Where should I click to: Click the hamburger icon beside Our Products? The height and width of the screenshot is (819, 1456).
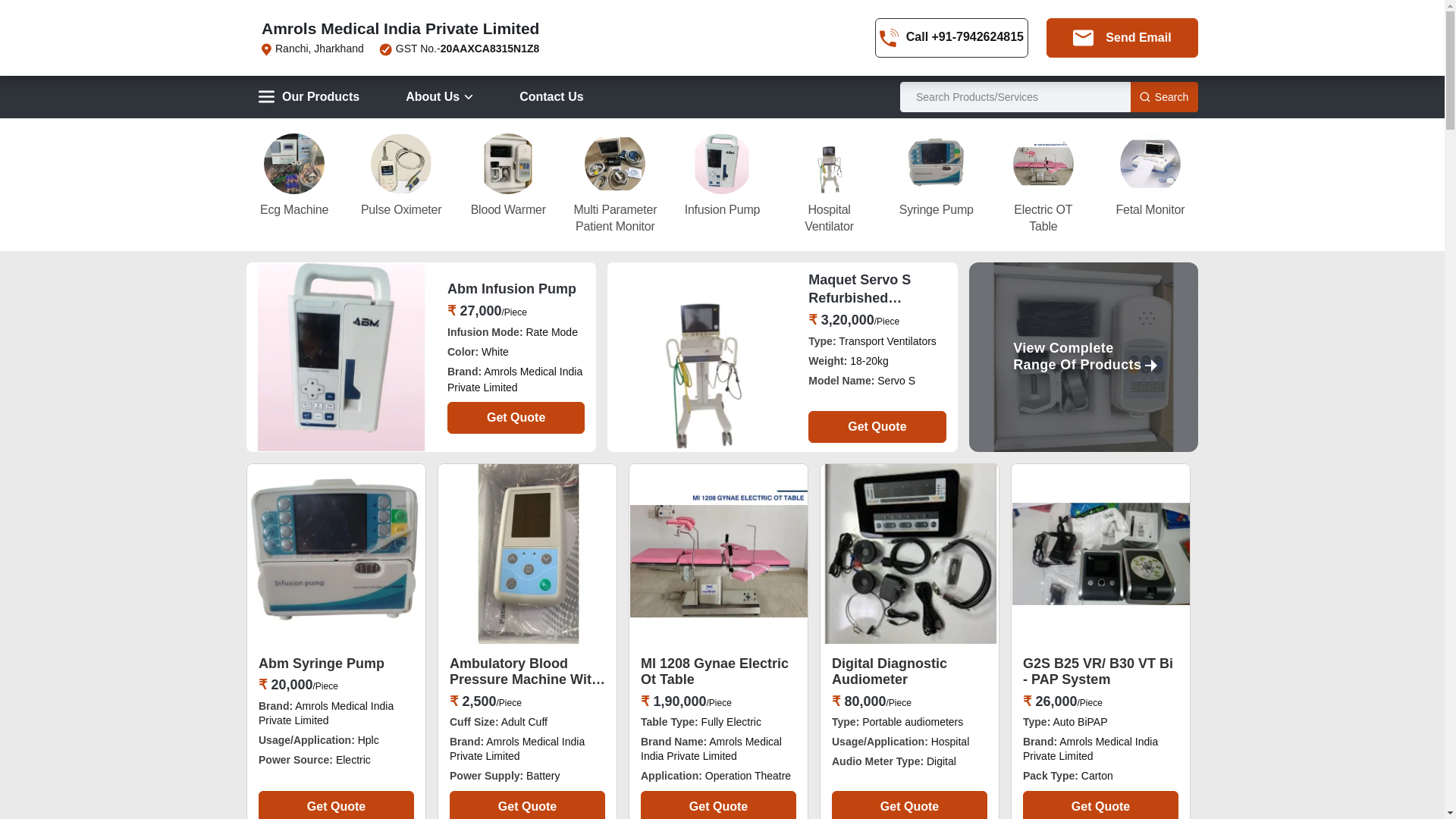click(266, 97)
